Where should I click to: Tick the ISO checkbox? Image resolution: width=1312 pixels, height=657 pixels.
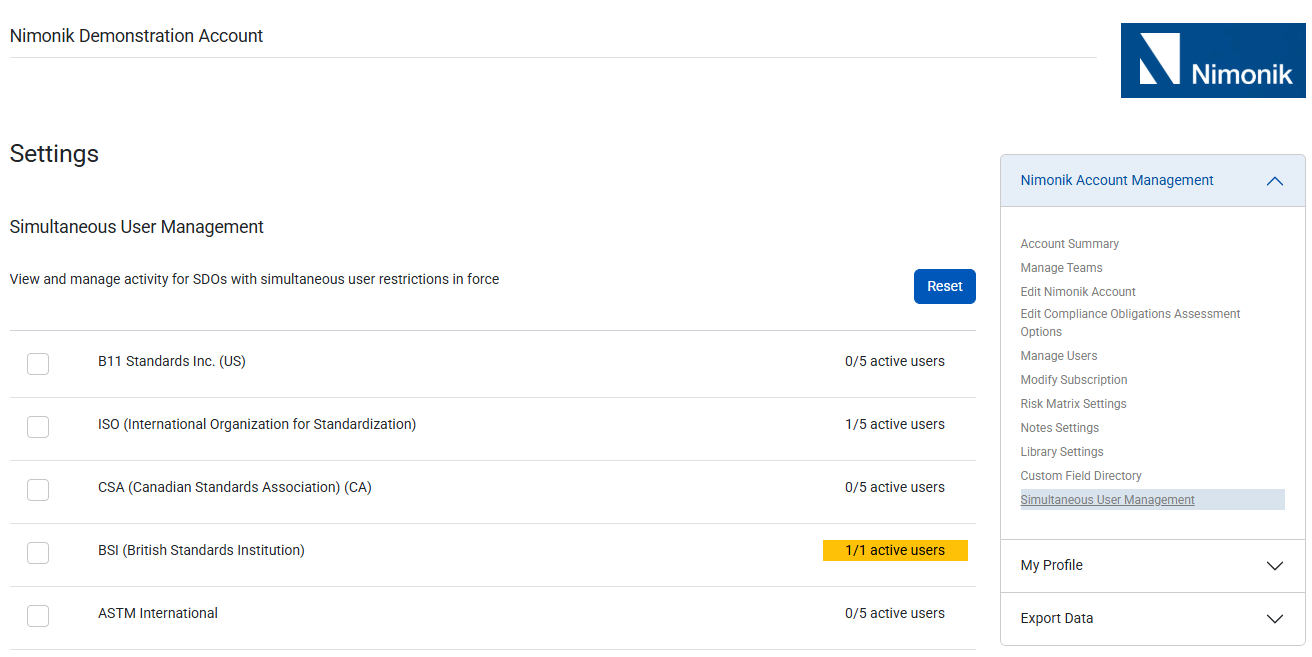tap(38, 427)
